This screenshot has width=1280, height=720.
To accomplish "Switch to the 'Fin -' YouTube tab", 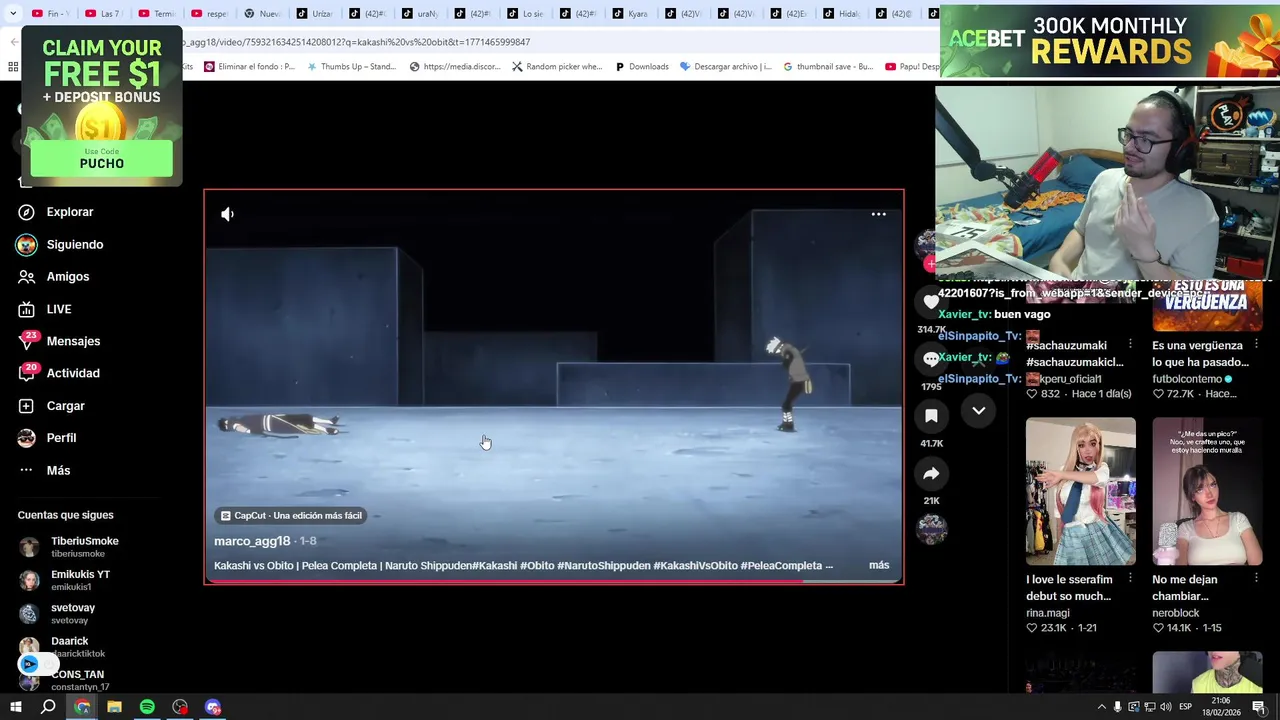I will [51, 14].
